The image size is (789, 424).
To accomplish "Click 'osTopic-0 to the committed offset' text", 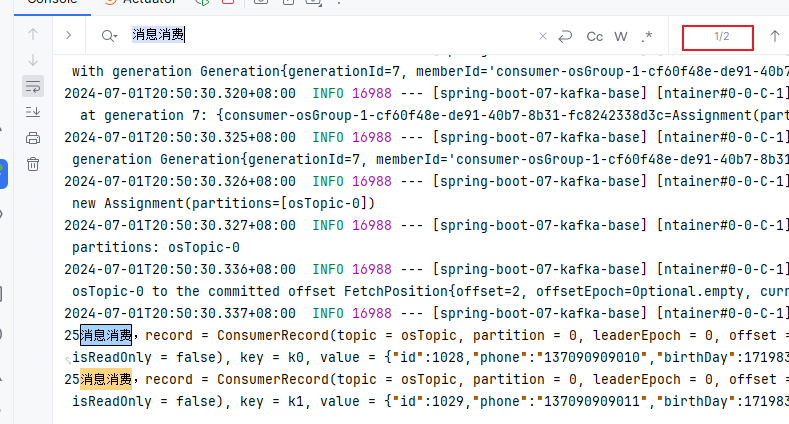I will point(205,291).
